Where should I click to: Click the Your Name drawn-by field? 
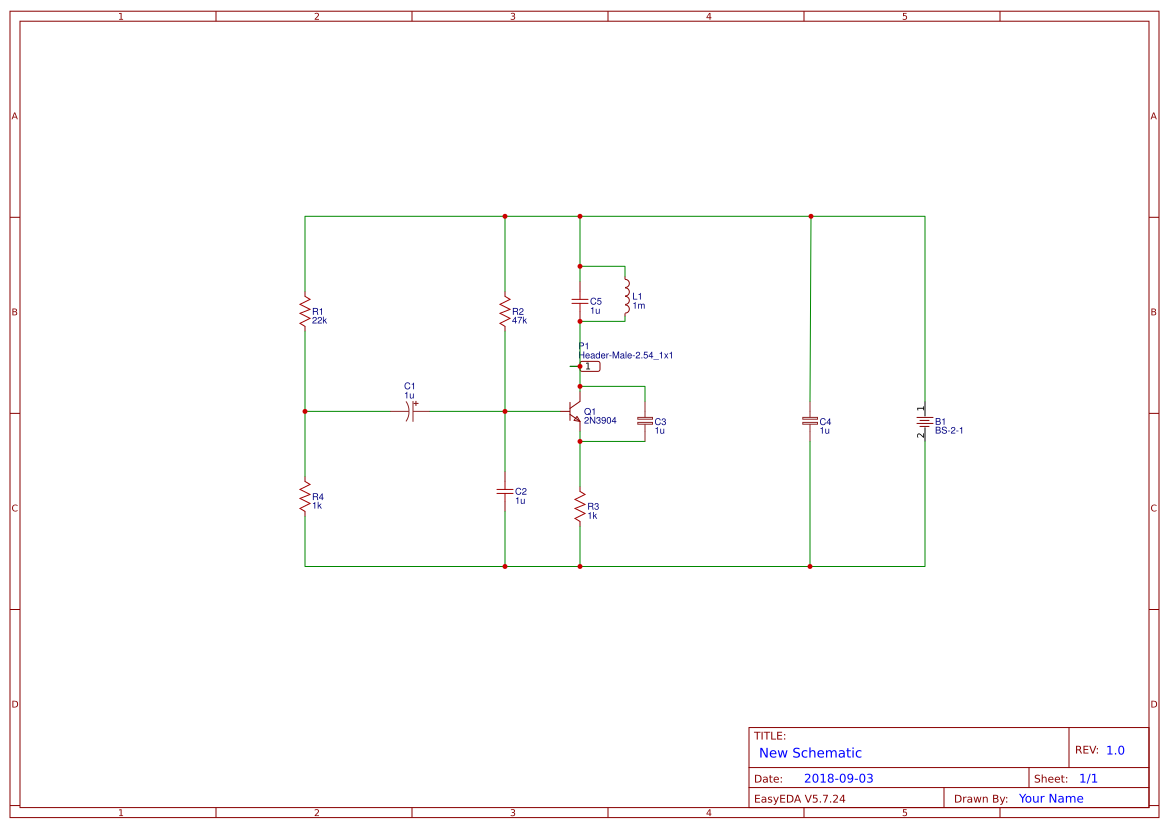pyautogui.click(x=1050, y=798)
